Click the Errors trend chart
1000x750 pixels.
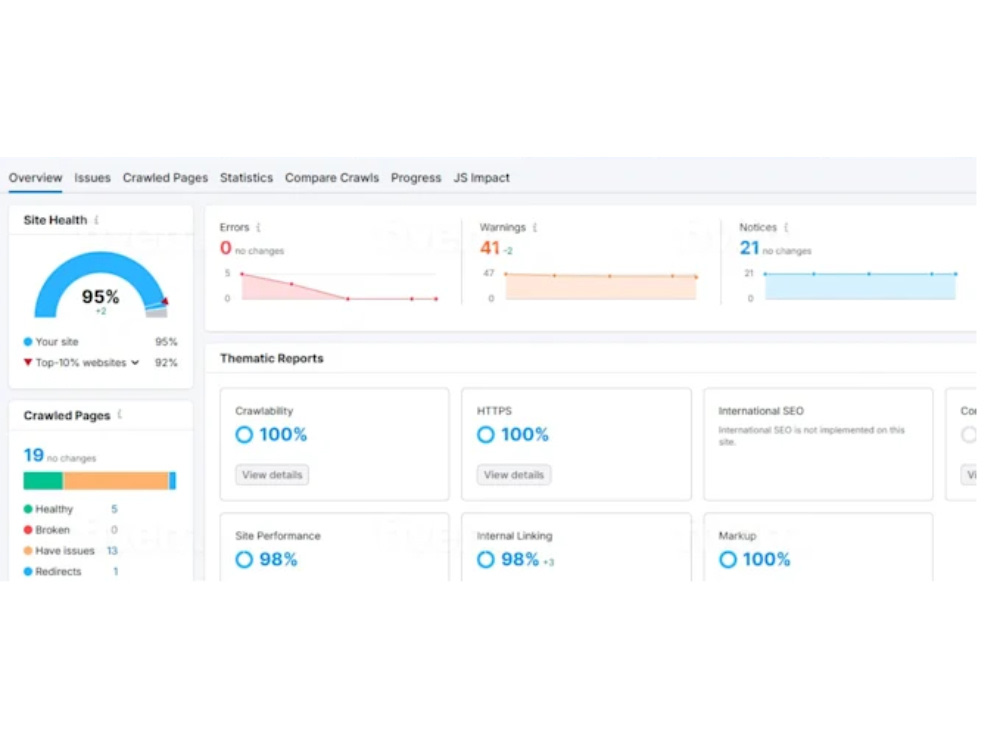[x=339, y=286]
